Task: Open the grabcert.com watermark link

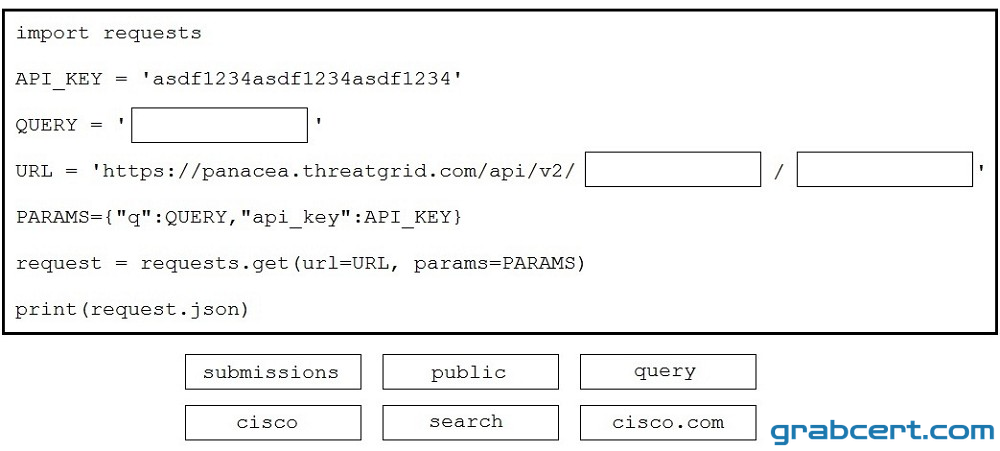Action: click(882, 431)
